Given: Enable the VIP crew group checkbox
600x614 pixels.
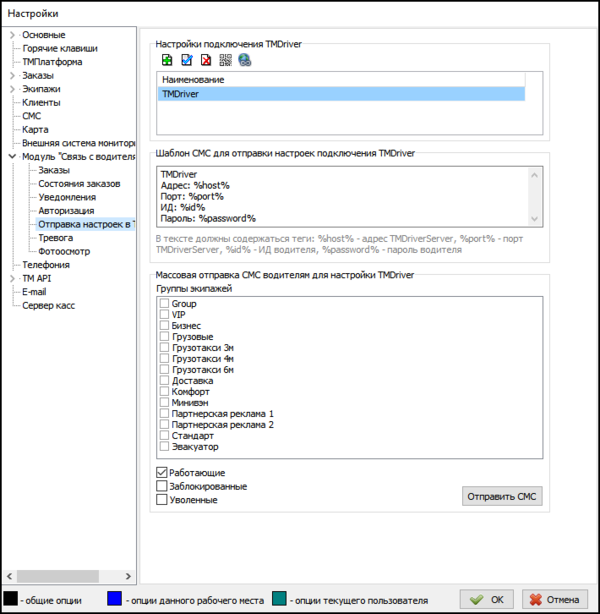Looking at the screenshot, I should 164,315.
